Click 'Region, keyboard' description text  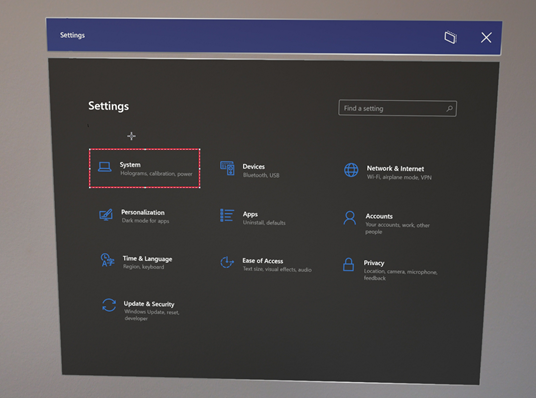(x=144, y=267)
